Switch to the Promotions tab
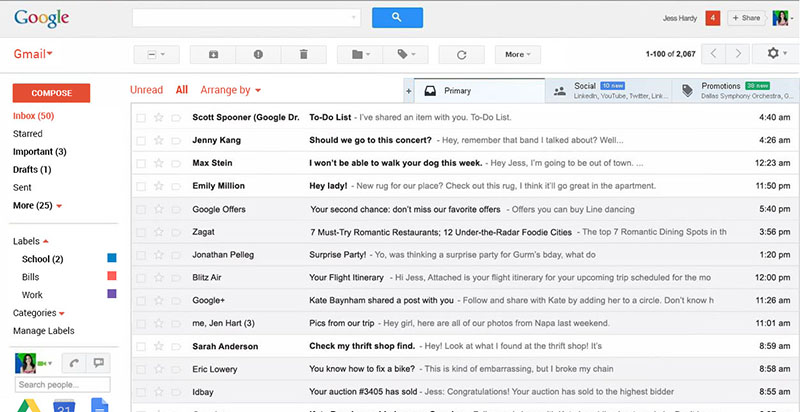The width and height of the screenshot is (800, 412). (x=736, y=91)
